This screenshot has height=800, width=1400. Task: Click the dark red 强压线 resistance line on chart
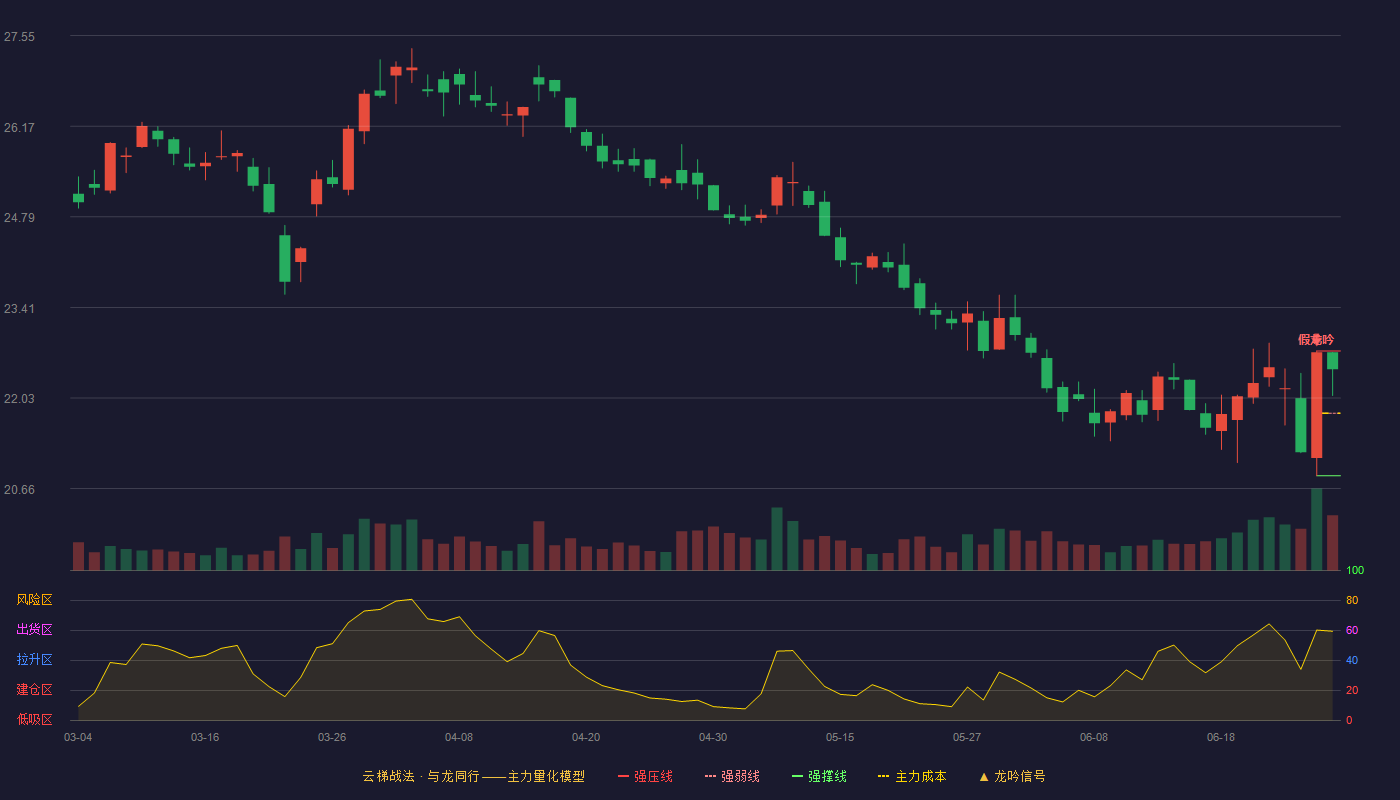point(1329,351)
